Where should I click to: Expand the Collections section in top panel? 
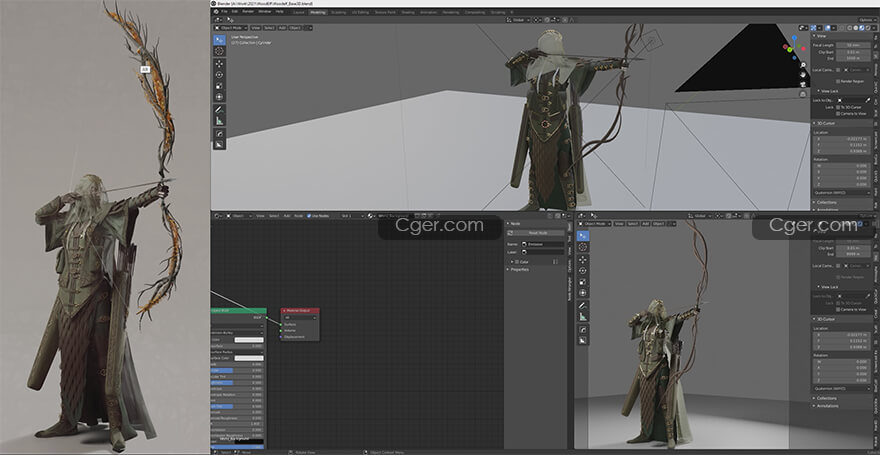pos(826,202)
